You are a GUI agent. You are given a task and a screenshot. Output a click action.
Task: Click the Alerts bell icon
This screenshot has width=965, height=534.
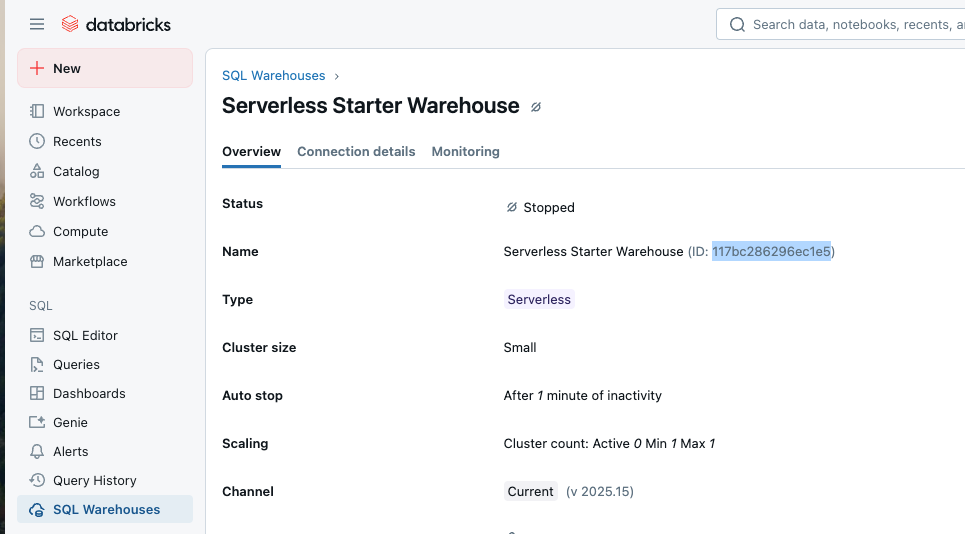click(x=37, y=452)
